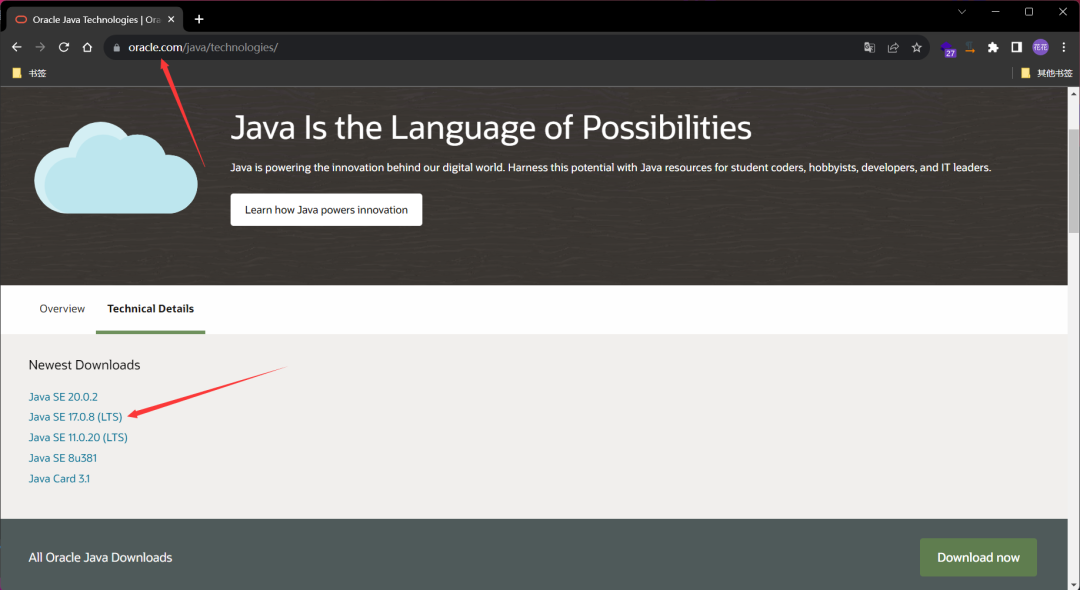Open the extension with the 27 badge
The width and height of the screenshot is (1080, 590).
pos(948,48)
